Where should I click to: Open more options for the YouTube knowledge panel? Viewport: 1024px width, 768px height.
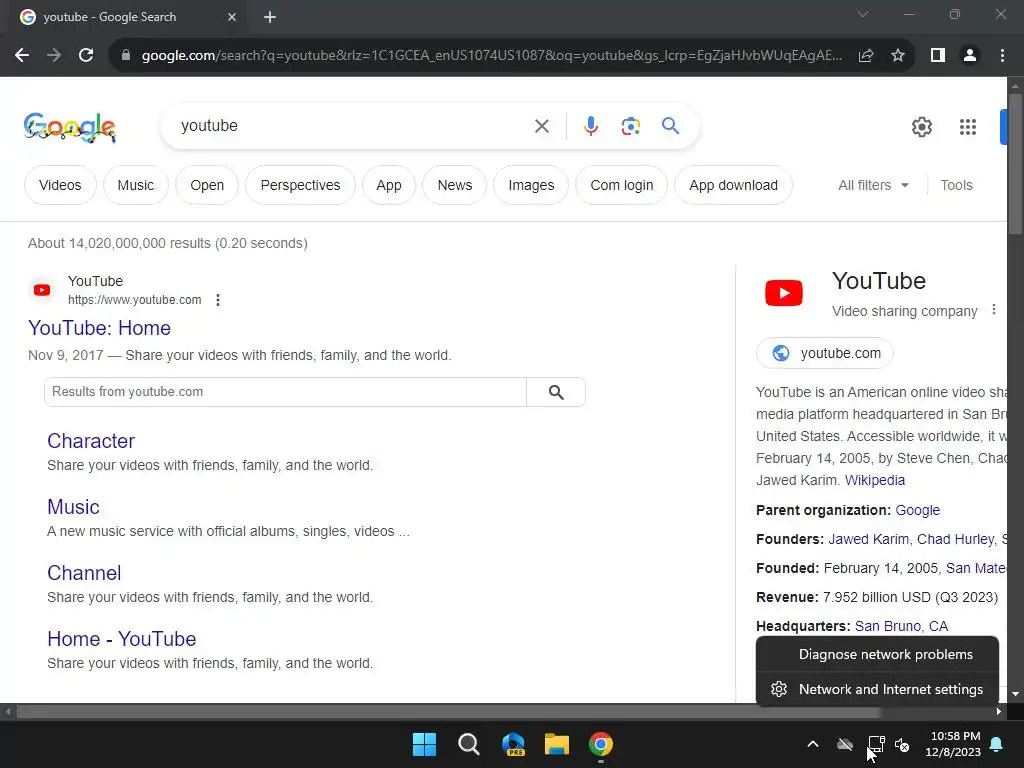click(994, 310)
